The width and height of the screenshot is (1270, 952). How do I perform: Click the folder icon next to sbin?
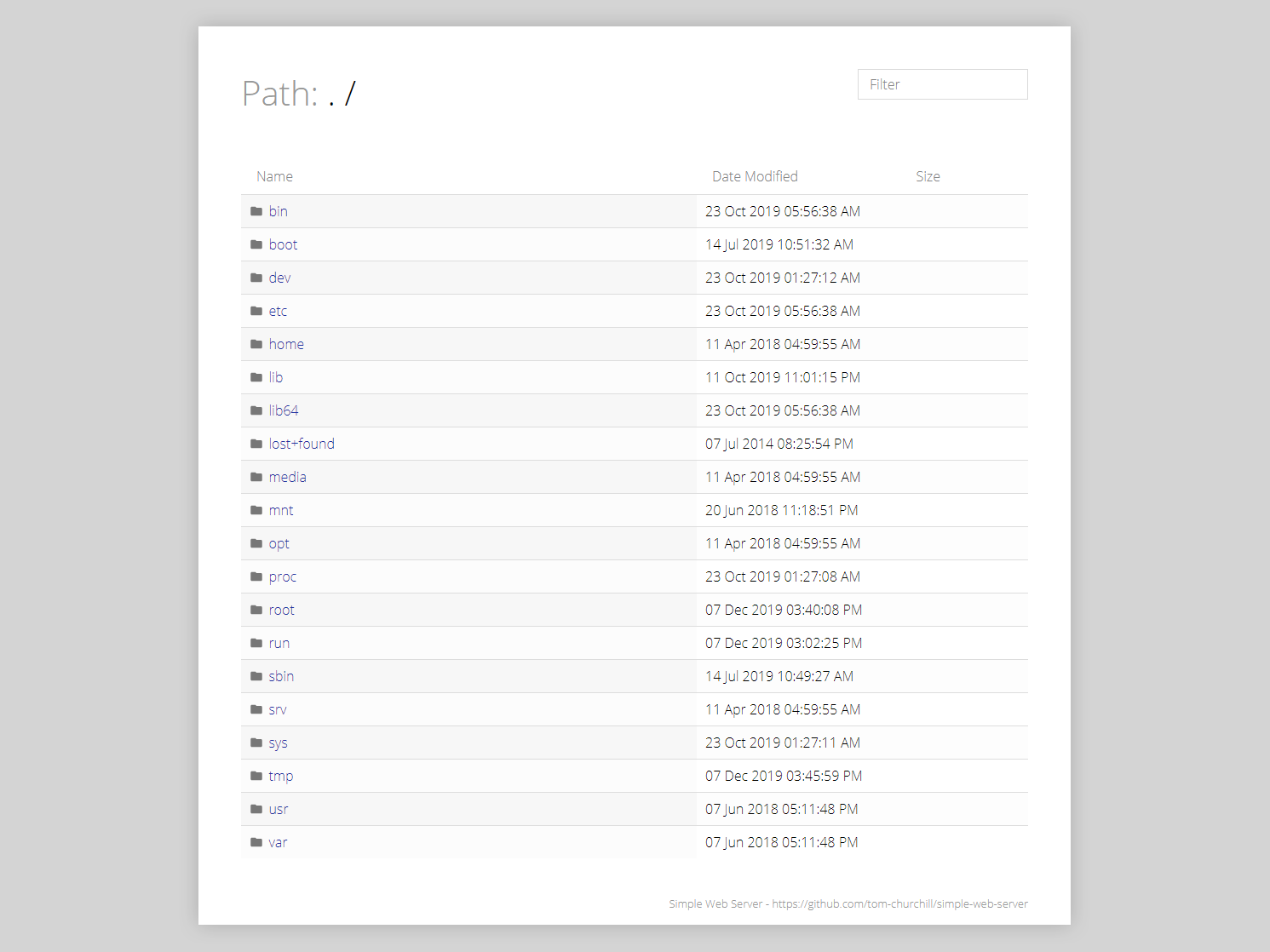click(x=256, y=676)
